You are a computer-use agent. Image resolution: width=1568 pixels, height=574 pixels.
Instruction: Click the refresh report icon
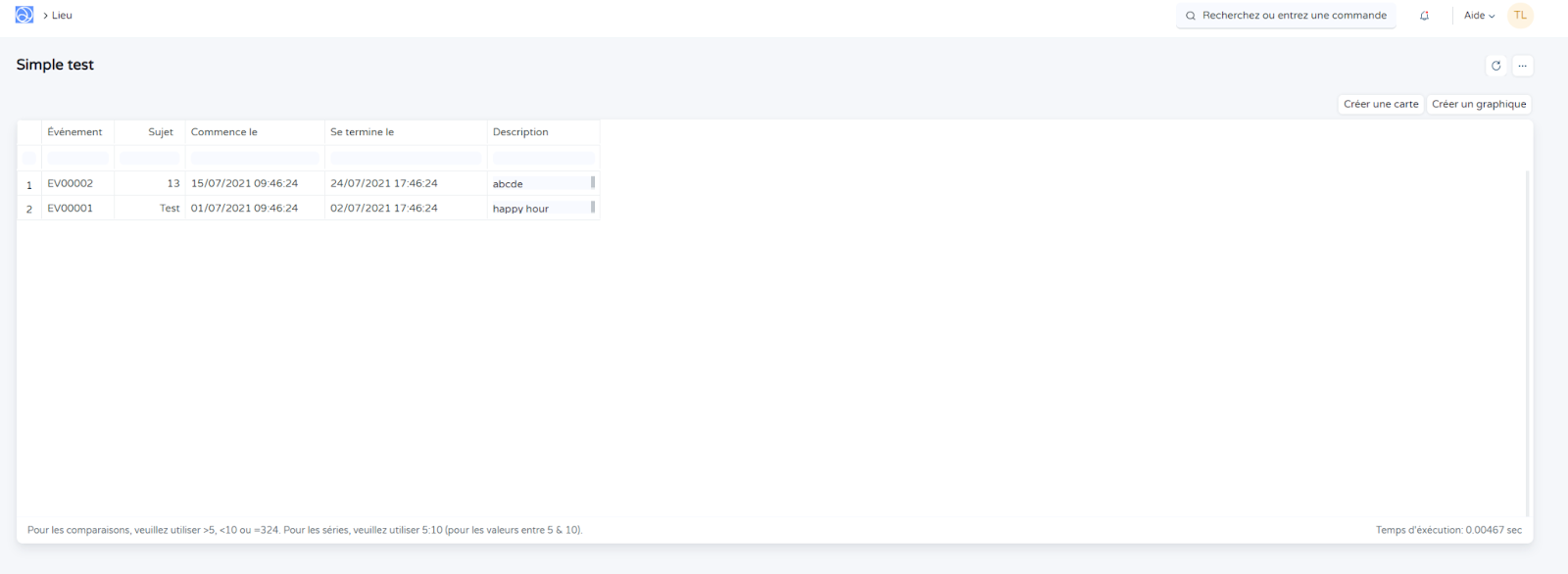click(1495, 66)
